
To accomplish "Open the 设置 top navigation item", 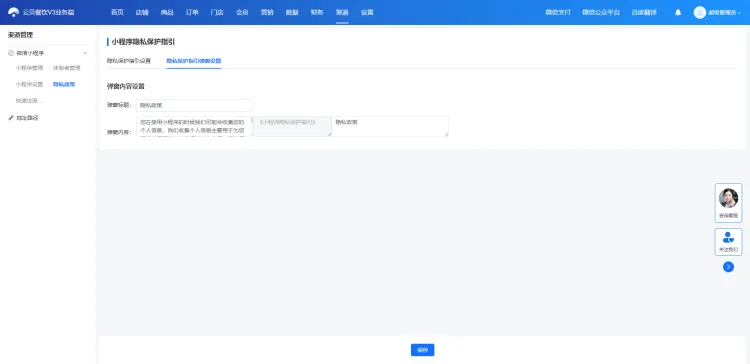I will tap(367, 12).
